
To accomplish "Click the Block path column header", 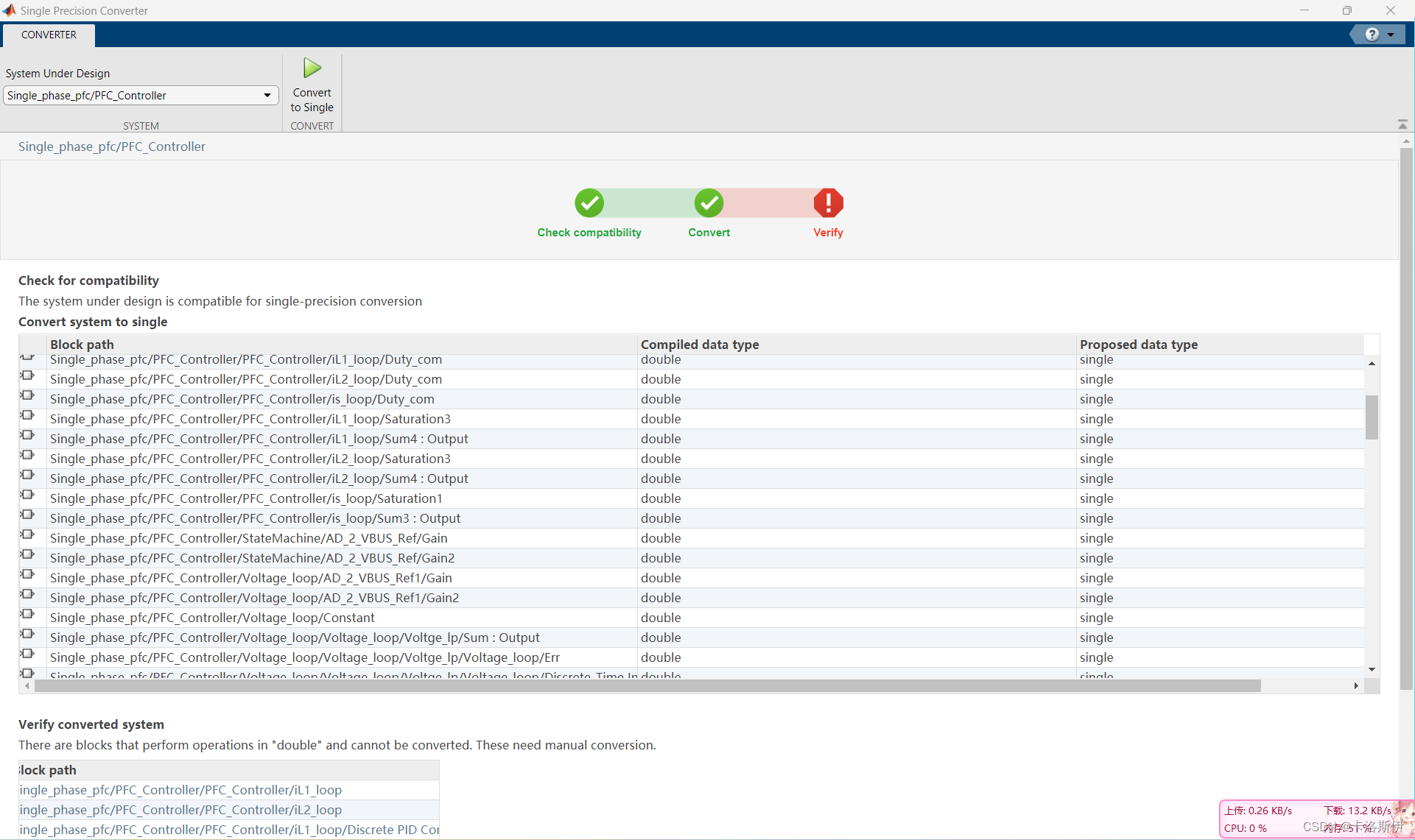I will [x=82, y=345].
